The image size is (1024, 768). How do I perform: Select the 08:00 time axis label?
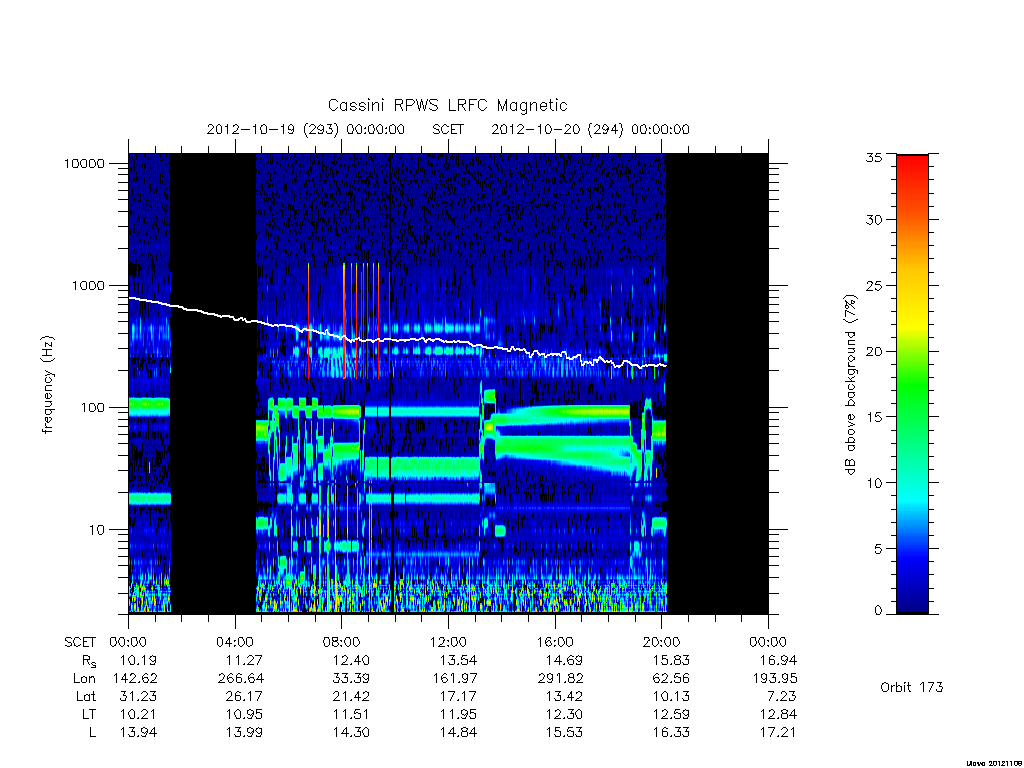[x=342, y=642]
